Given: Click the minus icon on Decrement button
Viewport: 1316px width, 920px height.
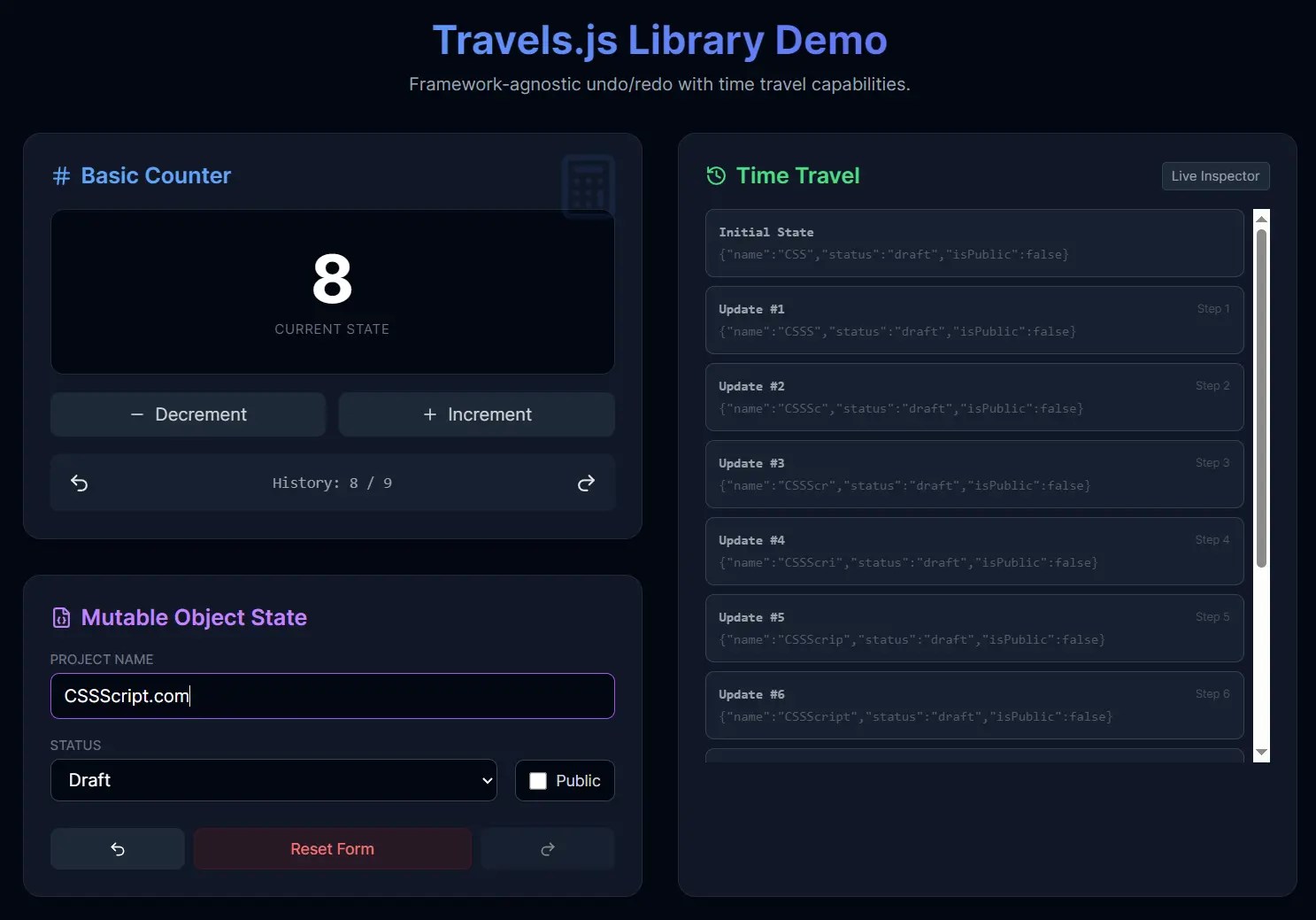Looking at the screenshot, I should tap(137, 414).
